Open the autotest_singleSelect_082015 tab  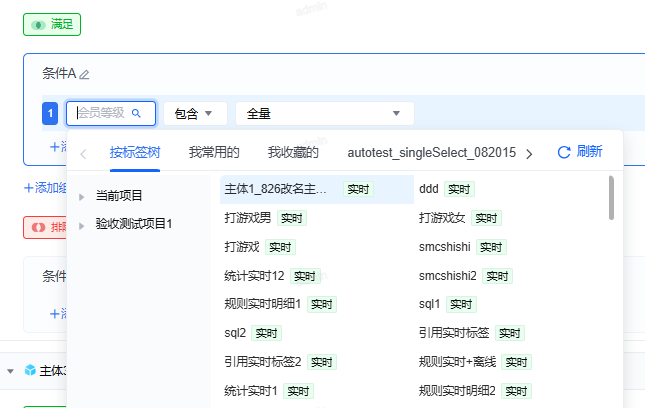point(432,153)
